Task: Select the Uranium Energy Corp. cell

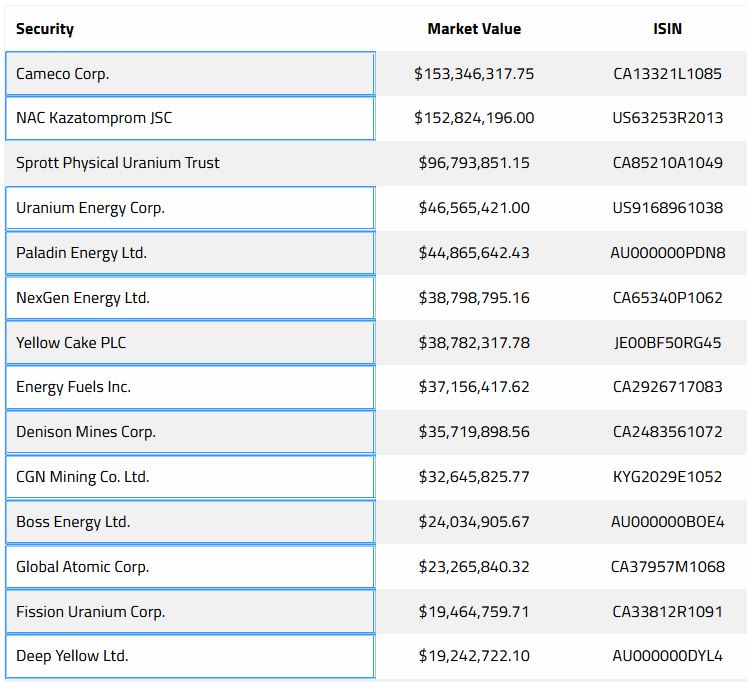Action: click(189, 208)
